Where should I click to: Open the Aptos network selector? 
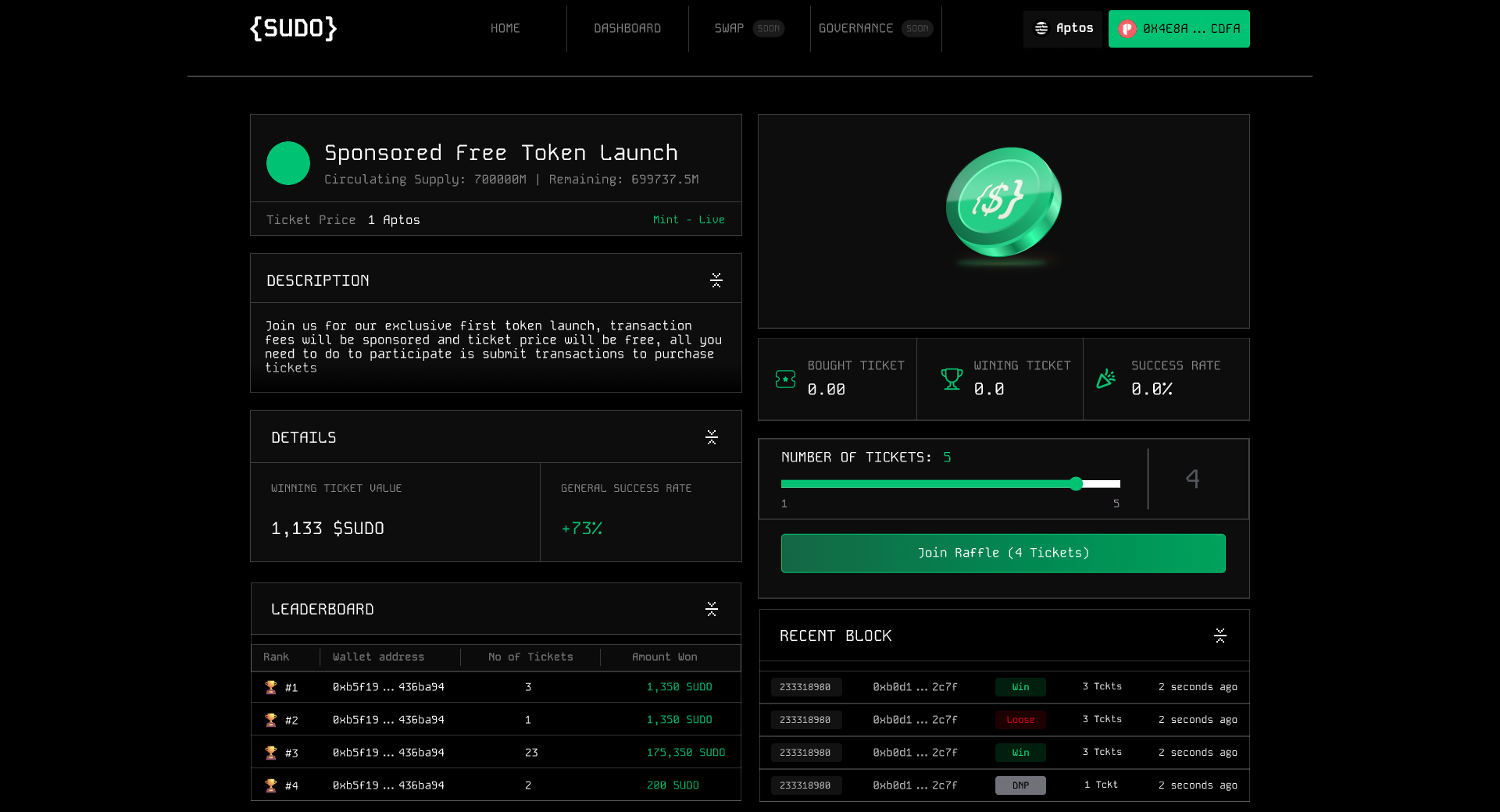click(1062, 29)
